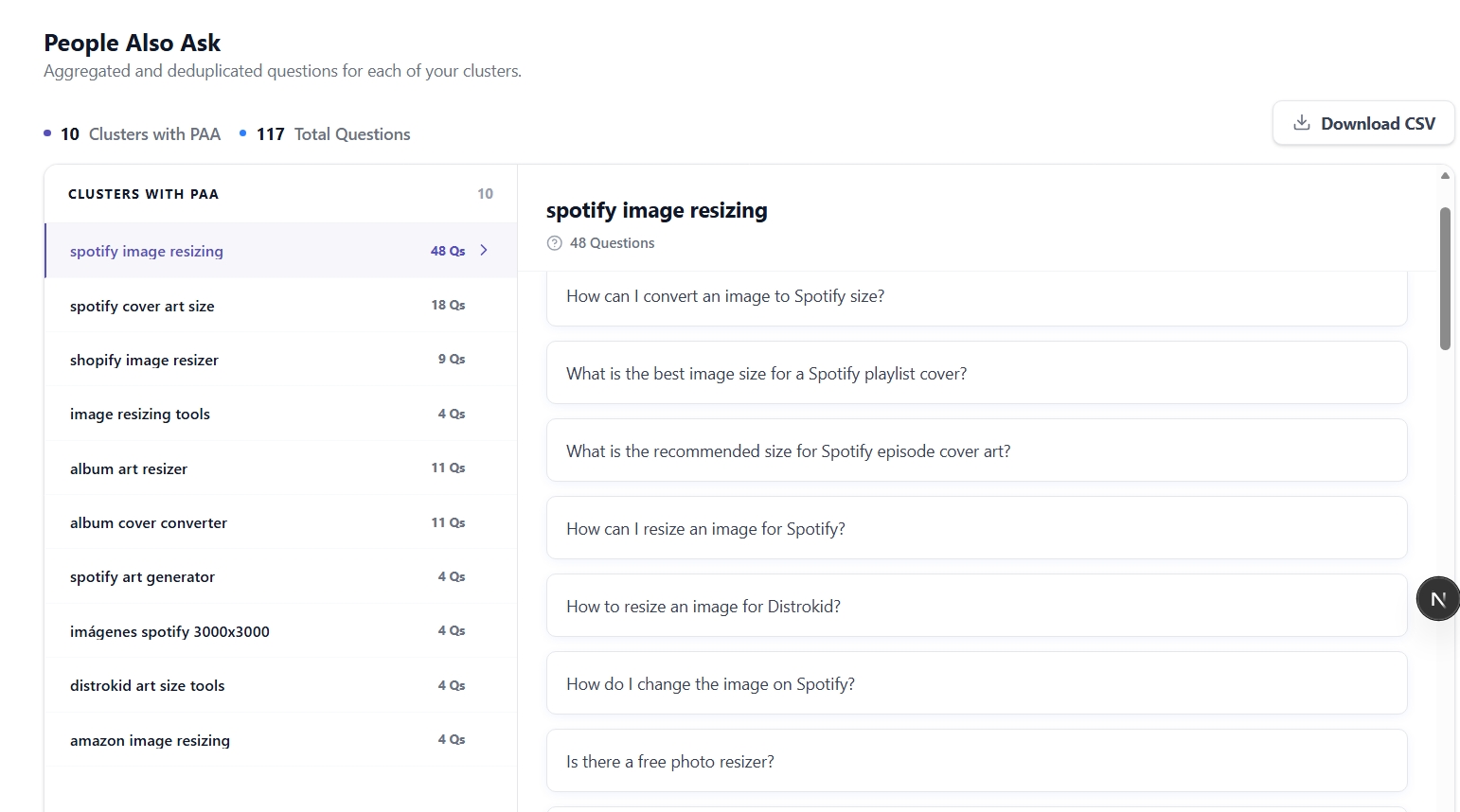Open 'Is there a free photo resizer?' question

(976, 761)
